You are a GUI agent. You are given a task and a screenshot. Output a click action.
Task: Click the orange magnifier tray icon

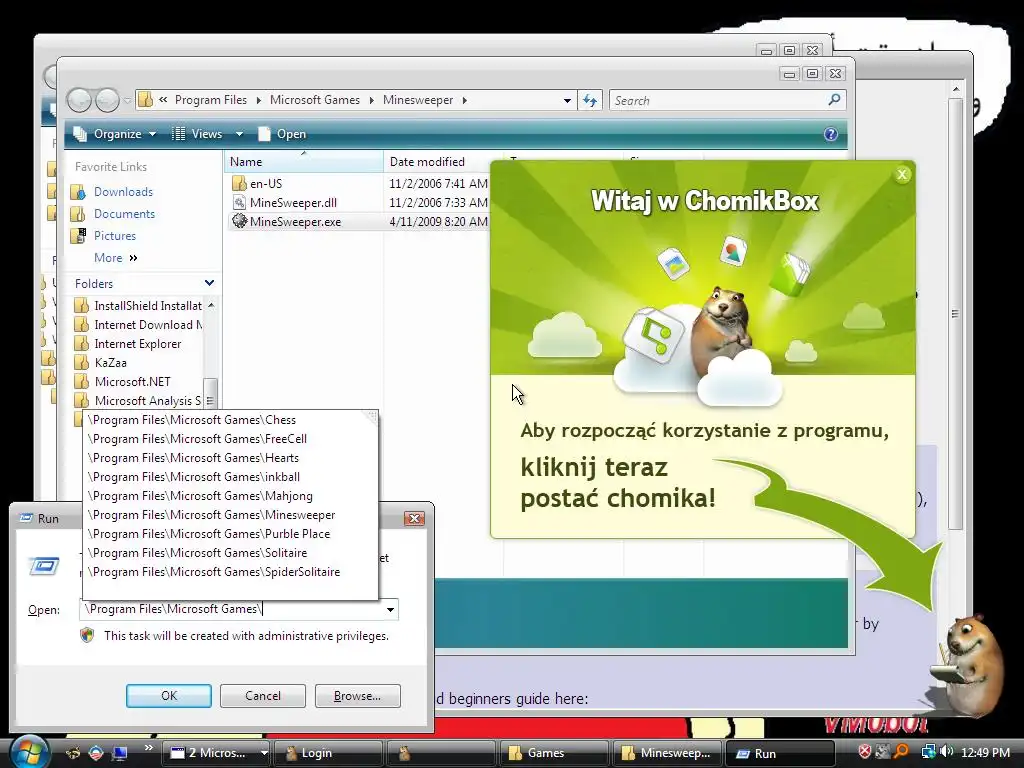pos(902,752)
